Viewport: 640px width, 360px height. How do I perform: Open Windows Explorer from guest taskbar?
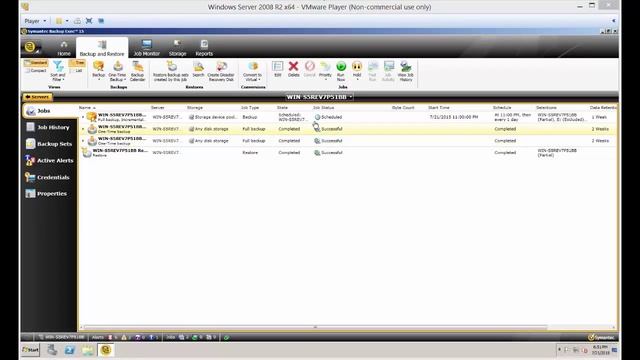(87, 350)
